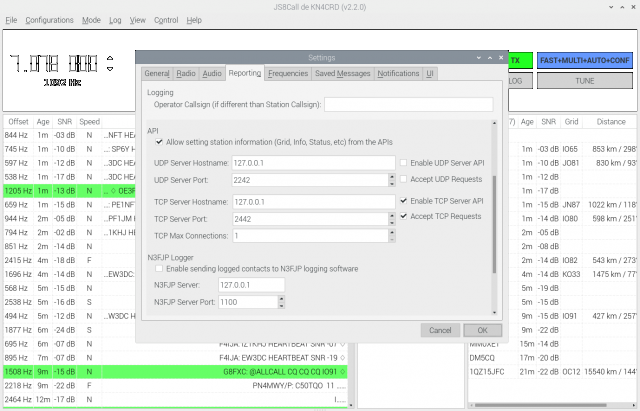Switch to the Frequencies tab

click(x=288, y=73)
